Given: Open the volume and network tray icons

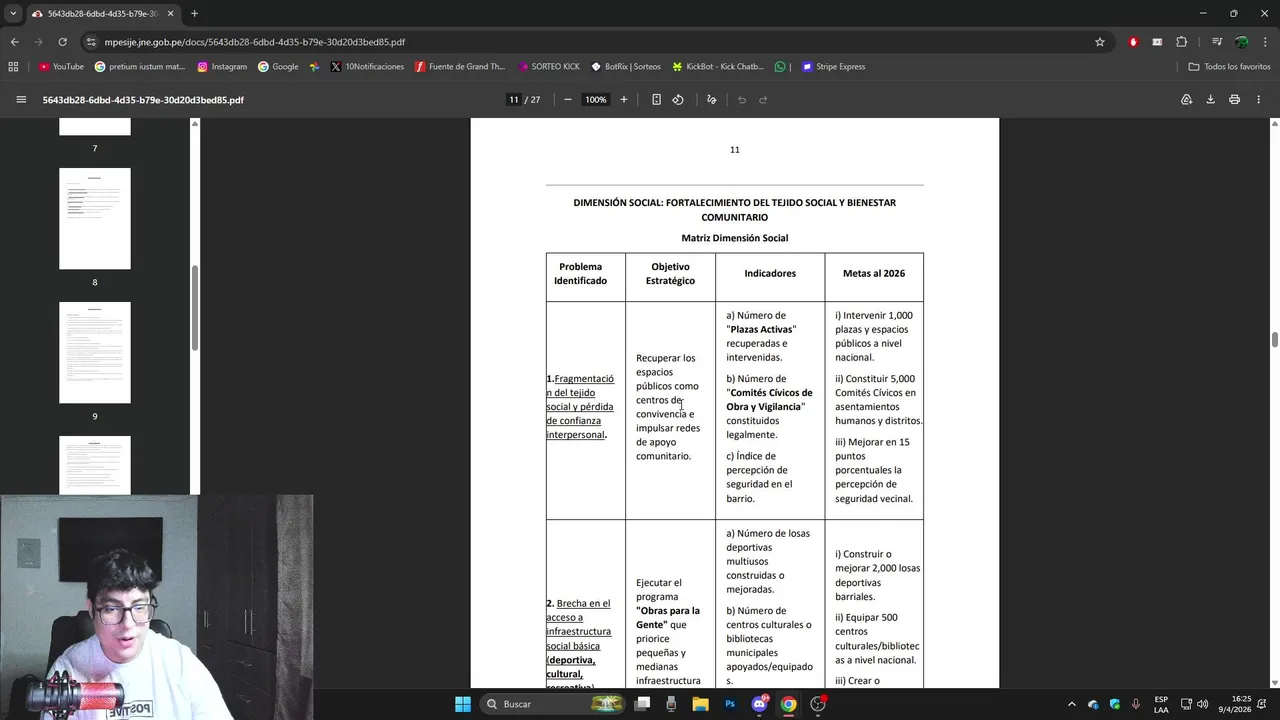Looking at the screenshot, I should click(x=1194, y=704).
